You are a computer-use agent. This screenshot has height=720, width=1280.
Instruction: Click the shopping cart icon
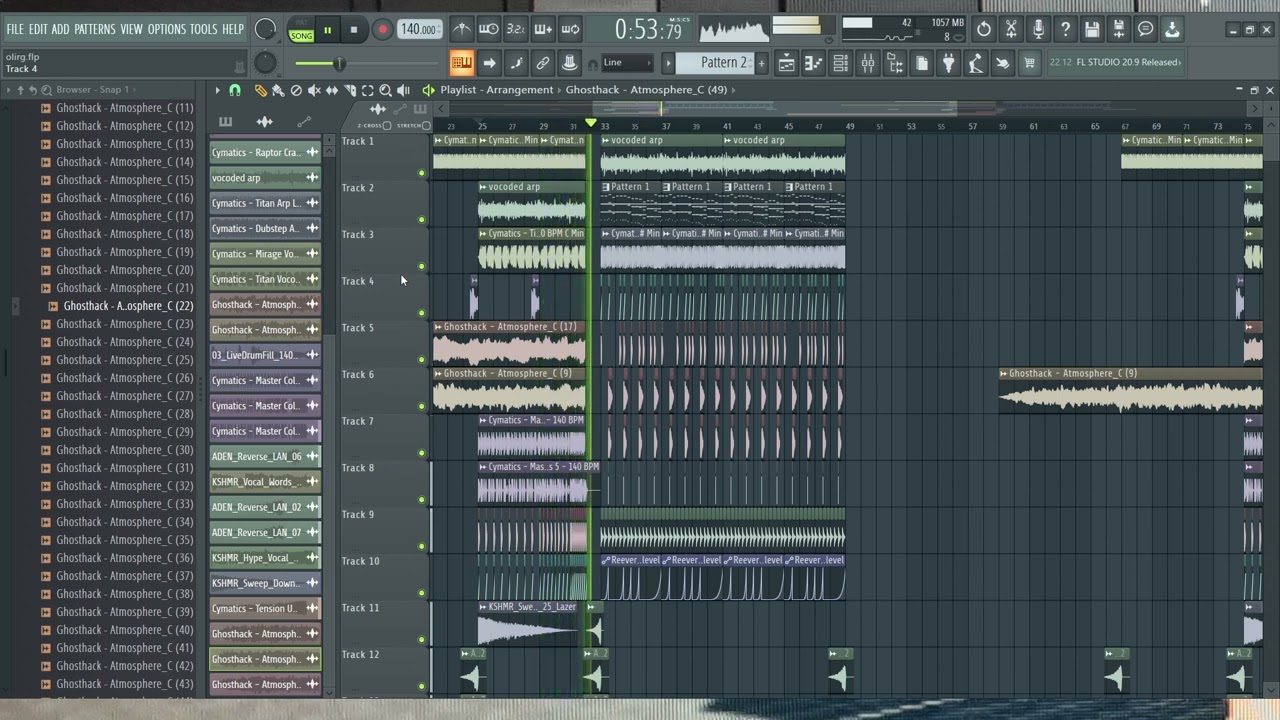click(x=1029, y=63)
